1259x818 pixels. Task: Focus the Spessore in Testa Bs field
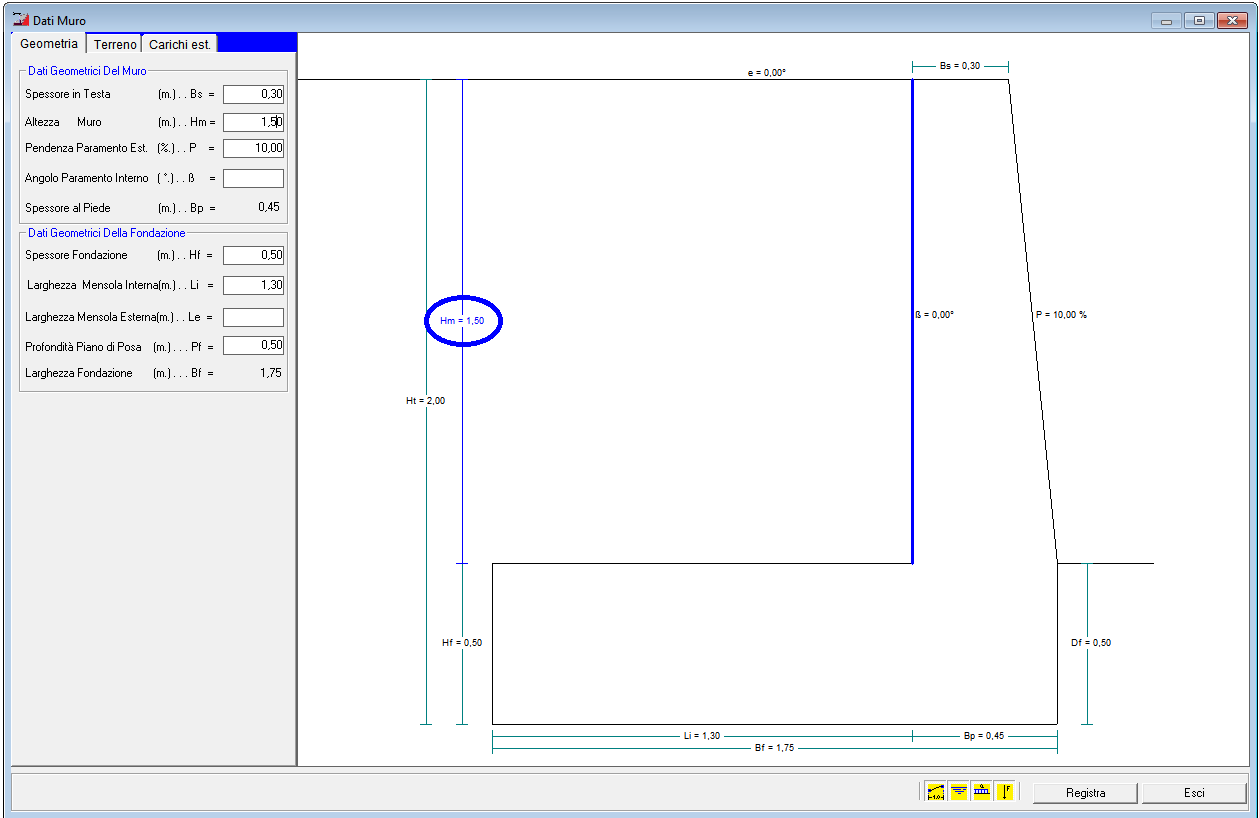[x=254, y=94]
